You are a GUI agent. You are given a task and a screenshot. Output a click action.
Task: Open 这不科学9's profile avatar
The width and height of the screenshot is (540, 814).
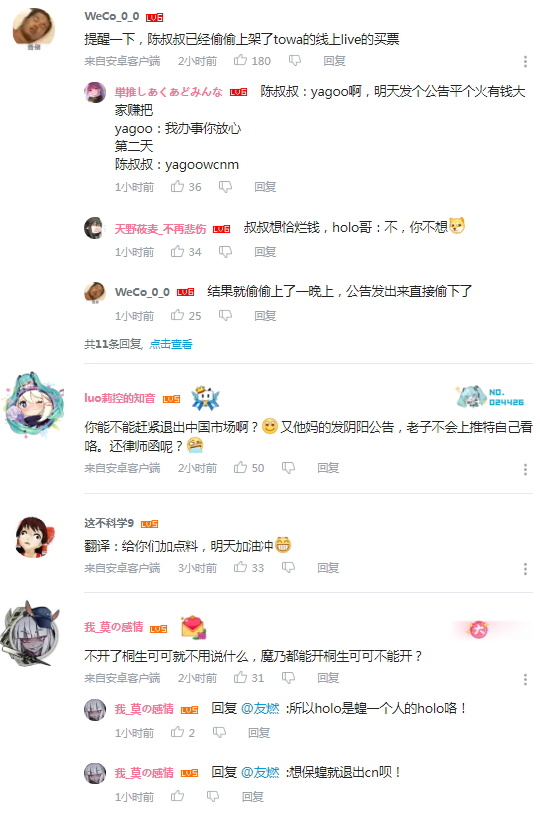(34, 537)
